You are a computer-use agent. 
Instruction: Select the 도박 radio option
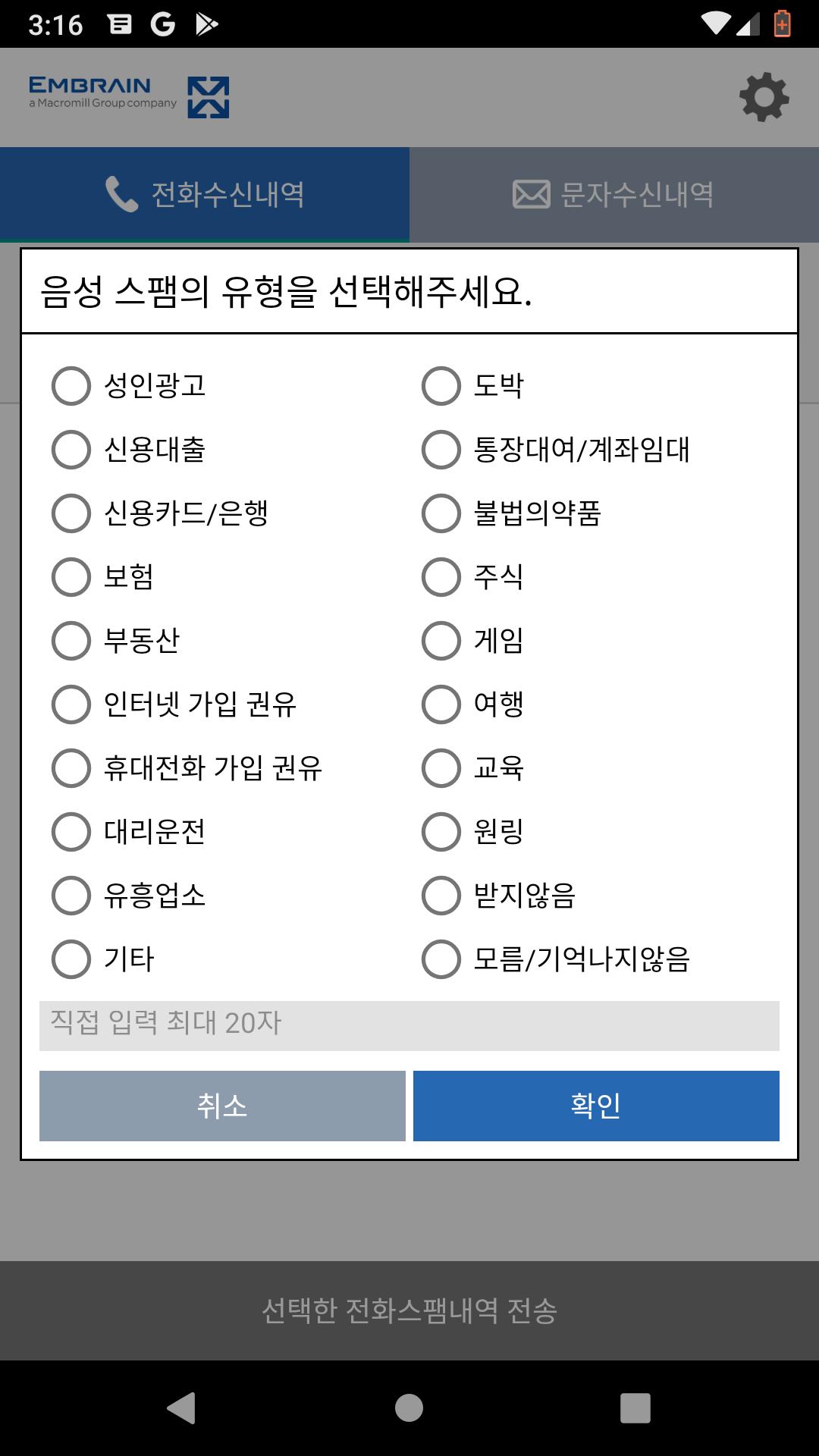441,385
